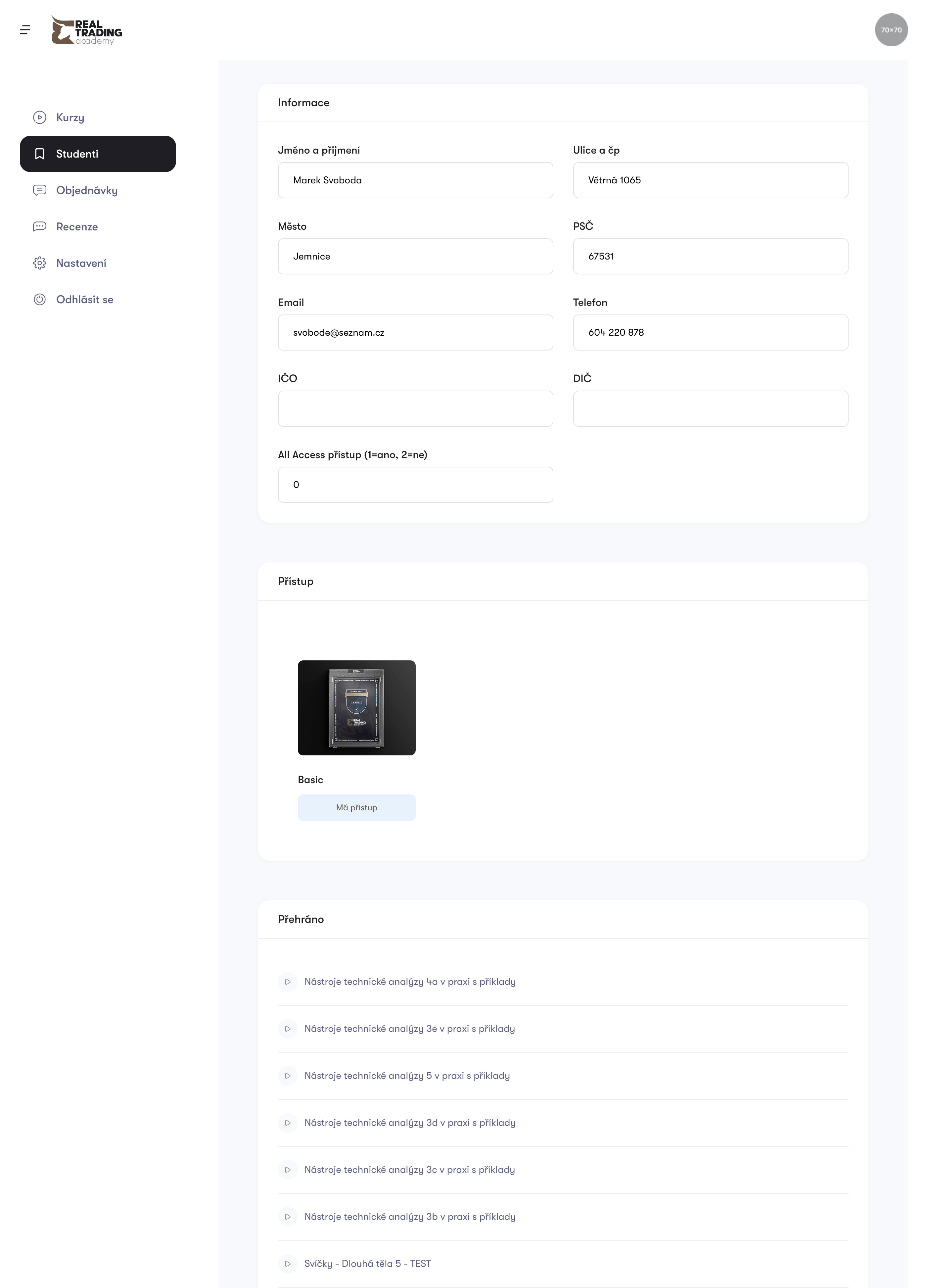This screenshot has width=928, height=1288.
Task: Open Nastavení from sidebar
Action: (98, 263)
